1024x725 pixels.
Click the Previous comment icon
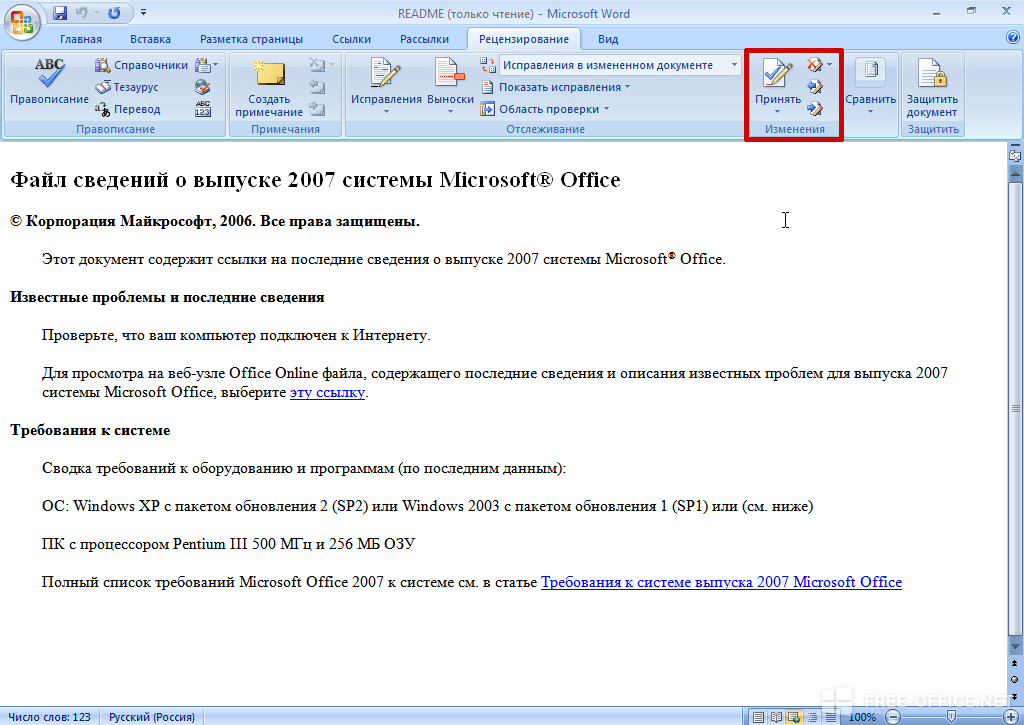click(317, 87)
